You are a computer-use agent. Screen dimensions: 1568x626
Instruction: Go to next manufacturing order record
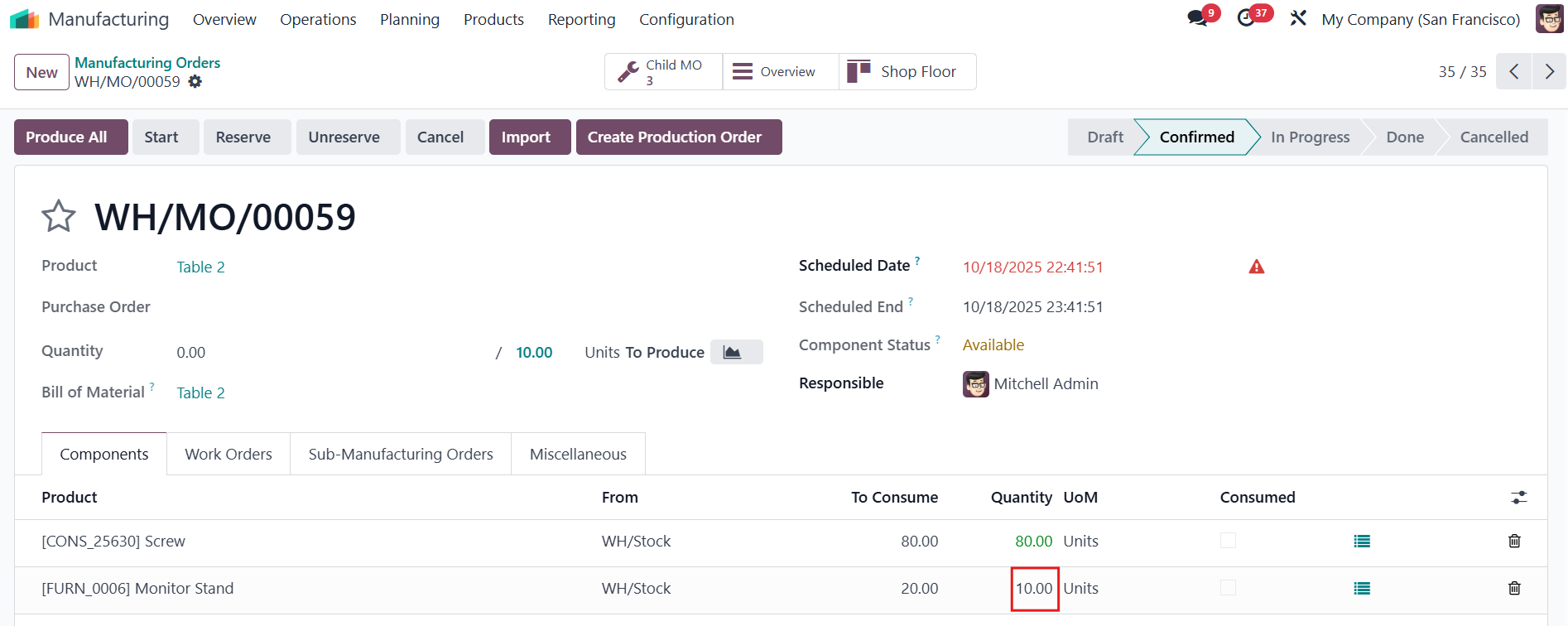tap(1549, 72)
